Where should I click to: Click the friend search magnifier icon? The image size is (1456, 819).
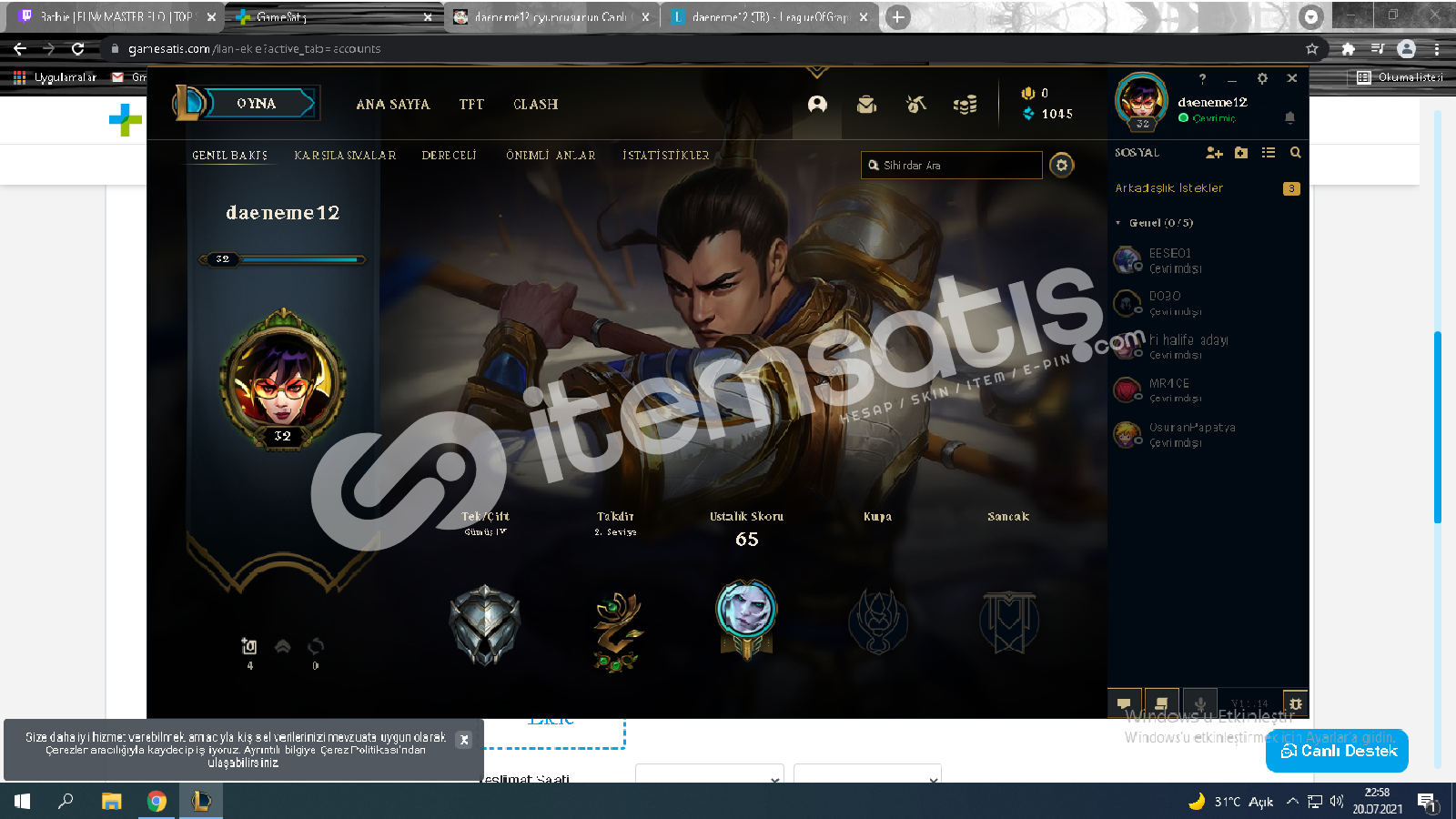[1295, 153]
